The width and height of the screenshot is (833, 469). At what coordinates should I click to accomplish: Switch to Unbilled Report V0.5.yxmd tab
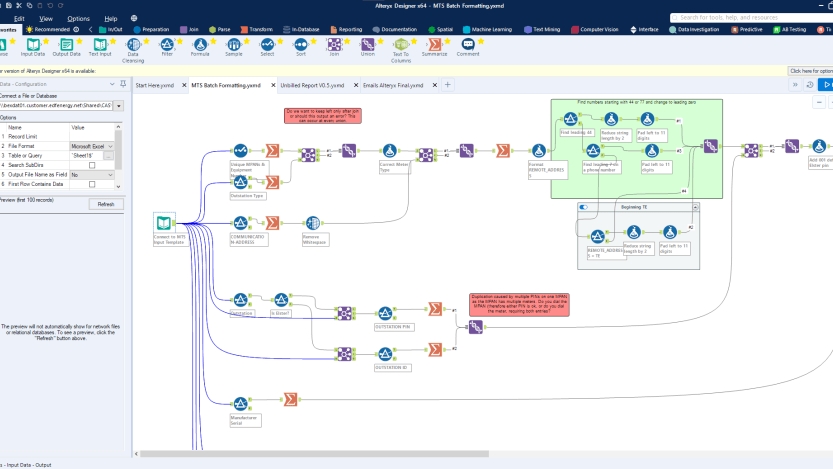[x=312, y=86]
